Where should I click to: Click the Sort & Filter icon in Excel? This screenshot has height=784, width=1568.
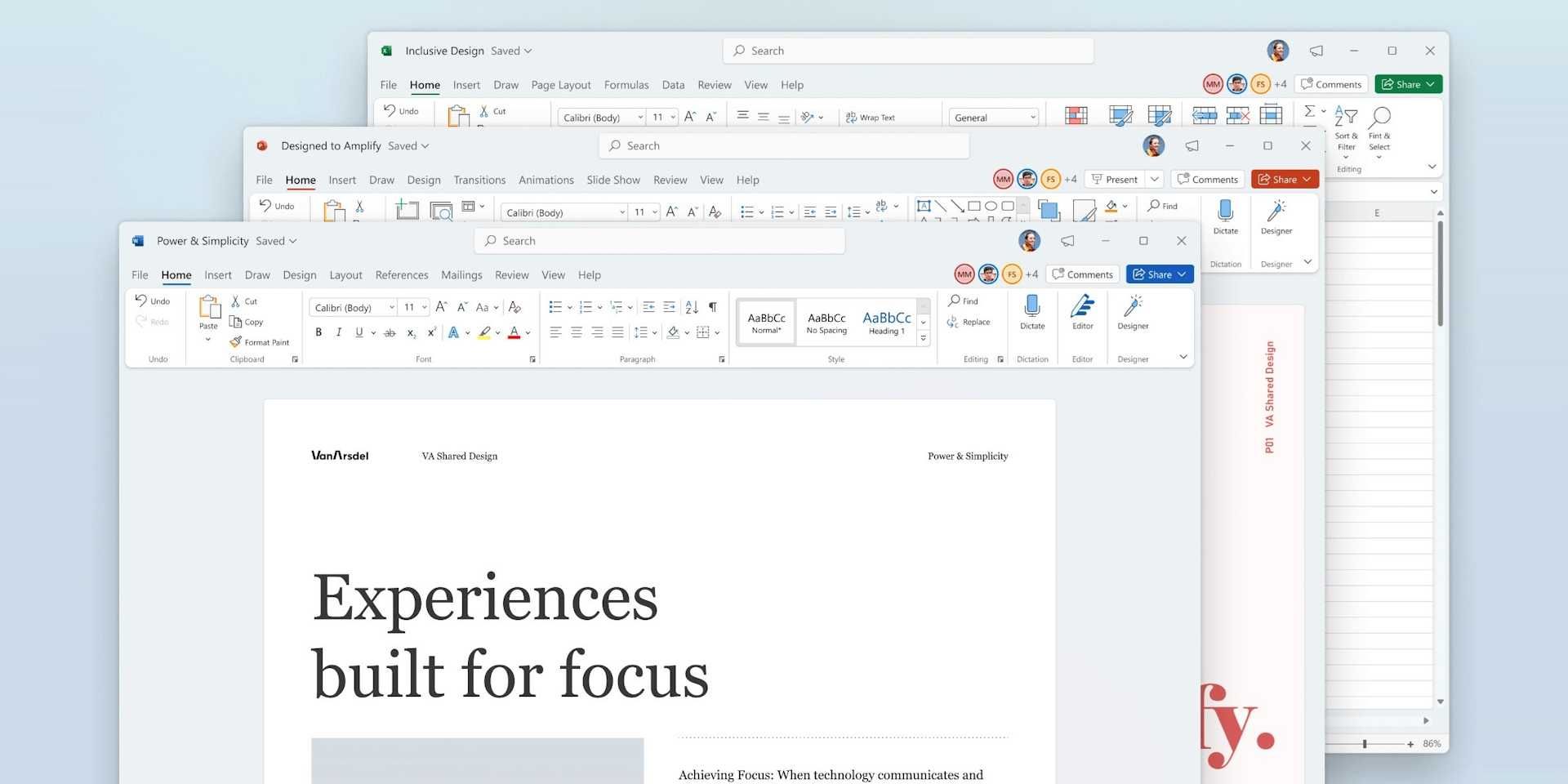coord(1346,117)
